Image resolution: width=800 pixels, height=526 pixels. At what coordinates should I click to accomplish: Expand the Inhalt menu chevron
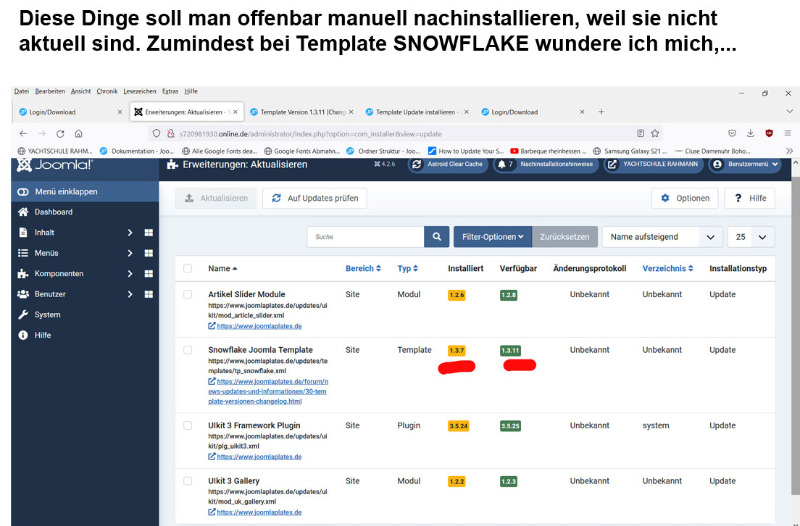tap(130, 233)
